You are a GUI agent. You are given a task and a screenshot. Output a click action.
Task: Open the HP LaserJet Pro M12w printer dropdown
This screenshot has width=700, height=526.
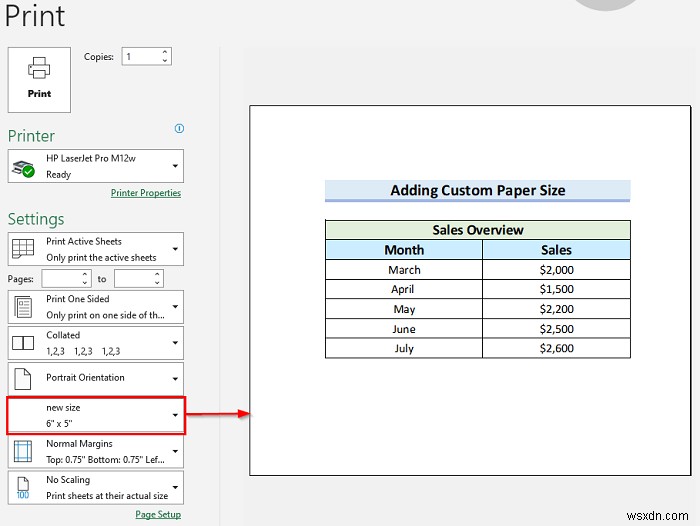(x=96, y=166)
